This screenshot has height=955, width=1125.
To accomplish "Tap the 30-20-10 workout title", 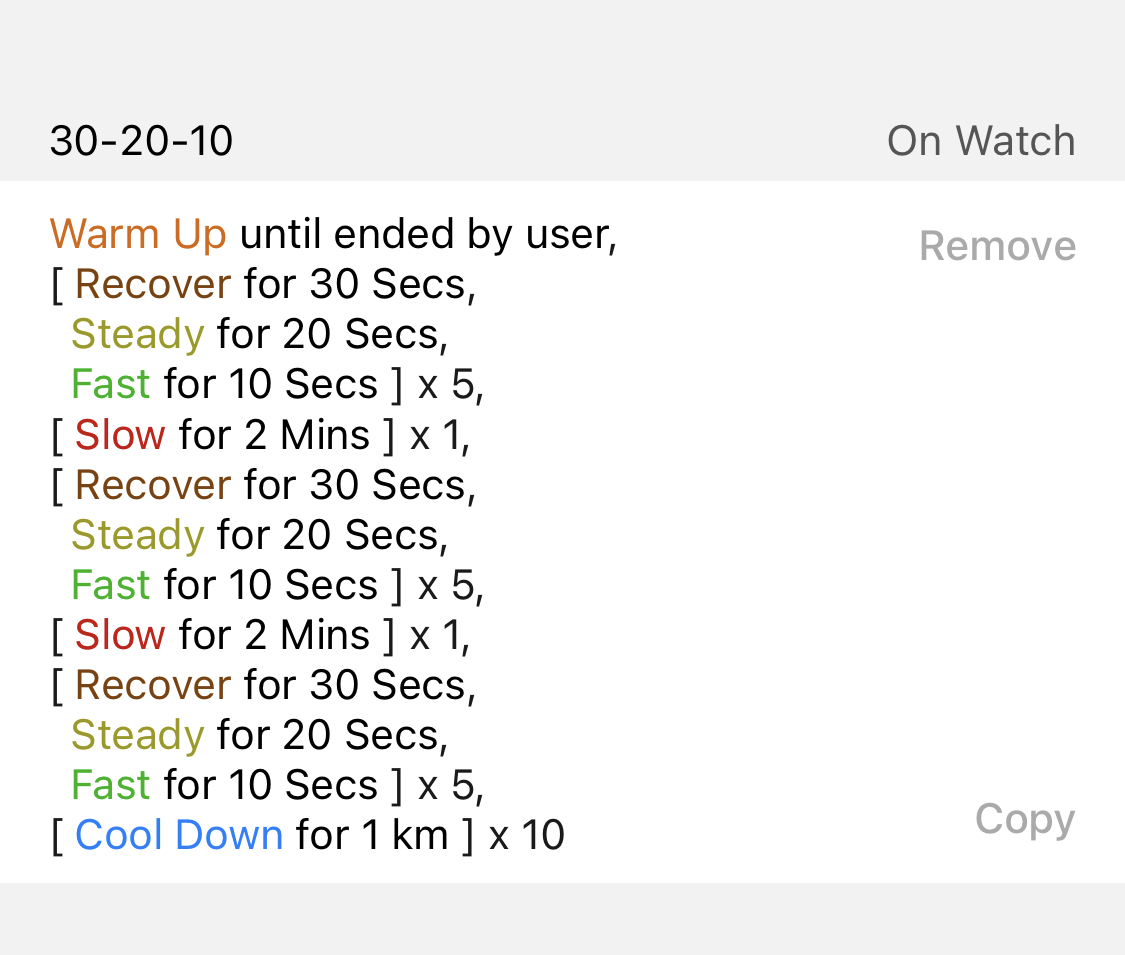I will pyautogui.click(x=141, y=141).
